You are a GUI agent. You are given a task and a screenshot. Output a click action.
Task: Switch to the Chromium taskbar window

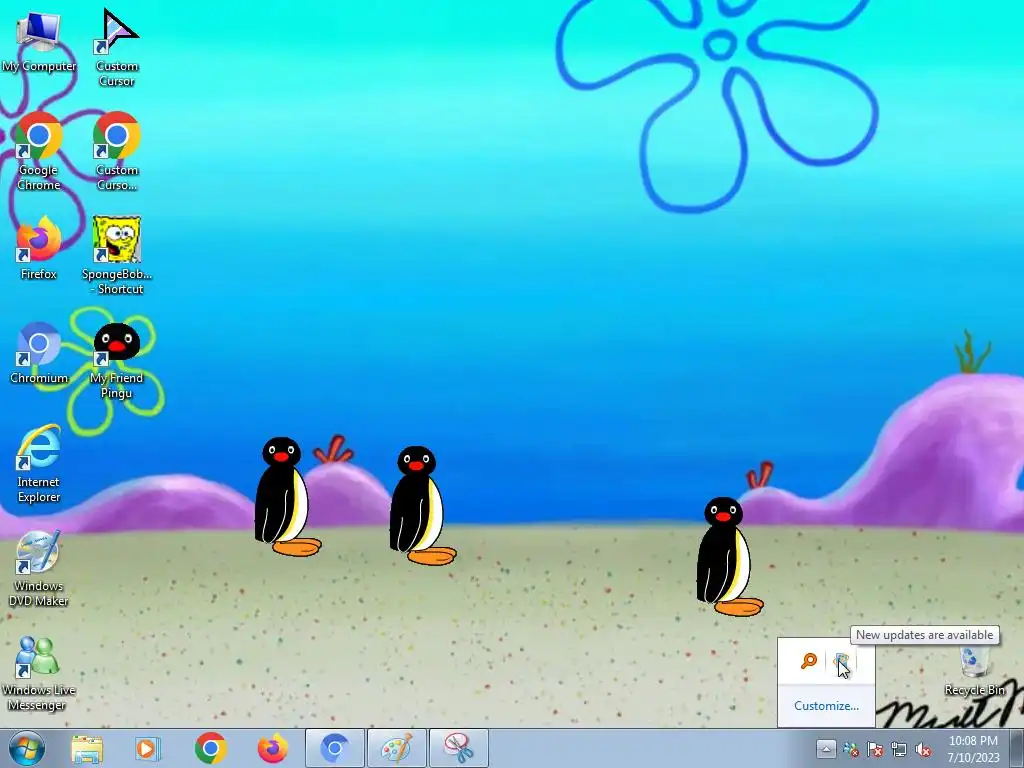point(335,748)
